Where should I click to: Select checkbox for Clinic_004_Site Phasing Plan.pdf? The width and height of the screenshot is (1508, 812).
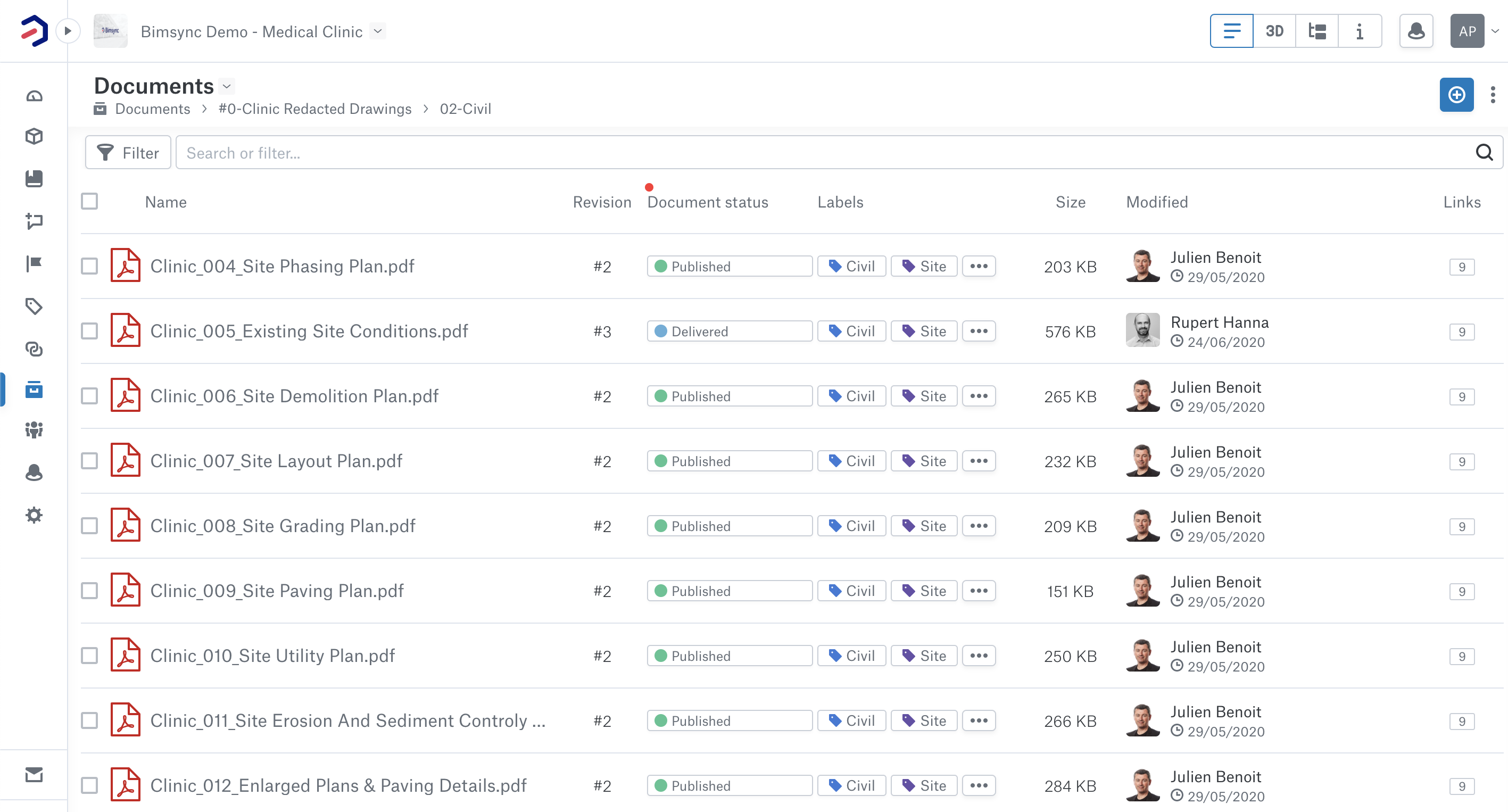[89, 266]
